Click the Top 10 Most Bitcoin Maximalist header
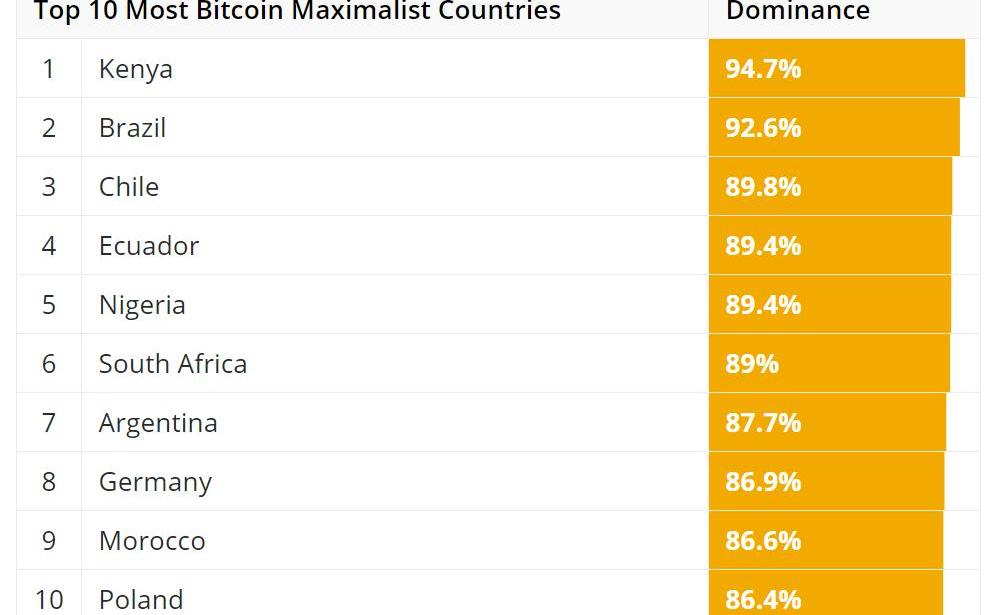 pos(297,12)
